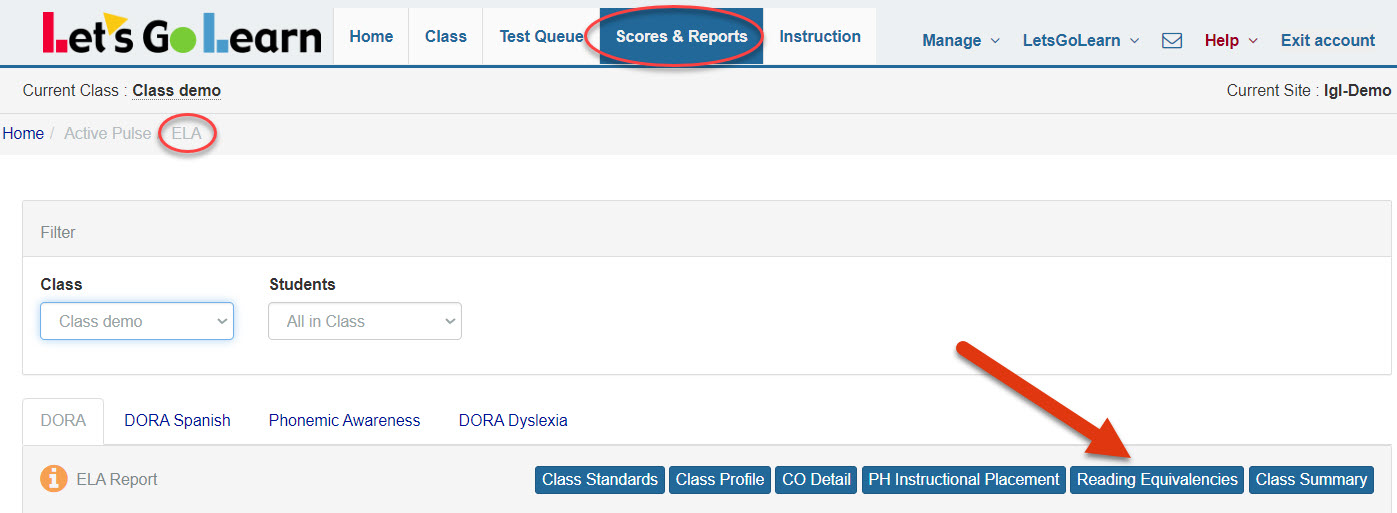Viewport: 1397px width, 513px height.
Task: Click the Exit account link
Action: 1328,41
